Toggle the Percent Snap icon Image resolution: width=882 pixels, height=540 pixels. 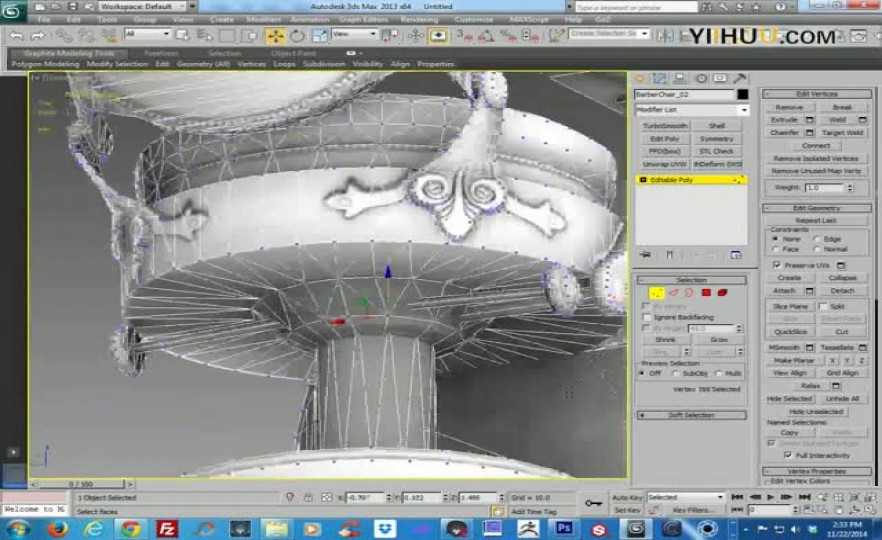click(508, 36)
